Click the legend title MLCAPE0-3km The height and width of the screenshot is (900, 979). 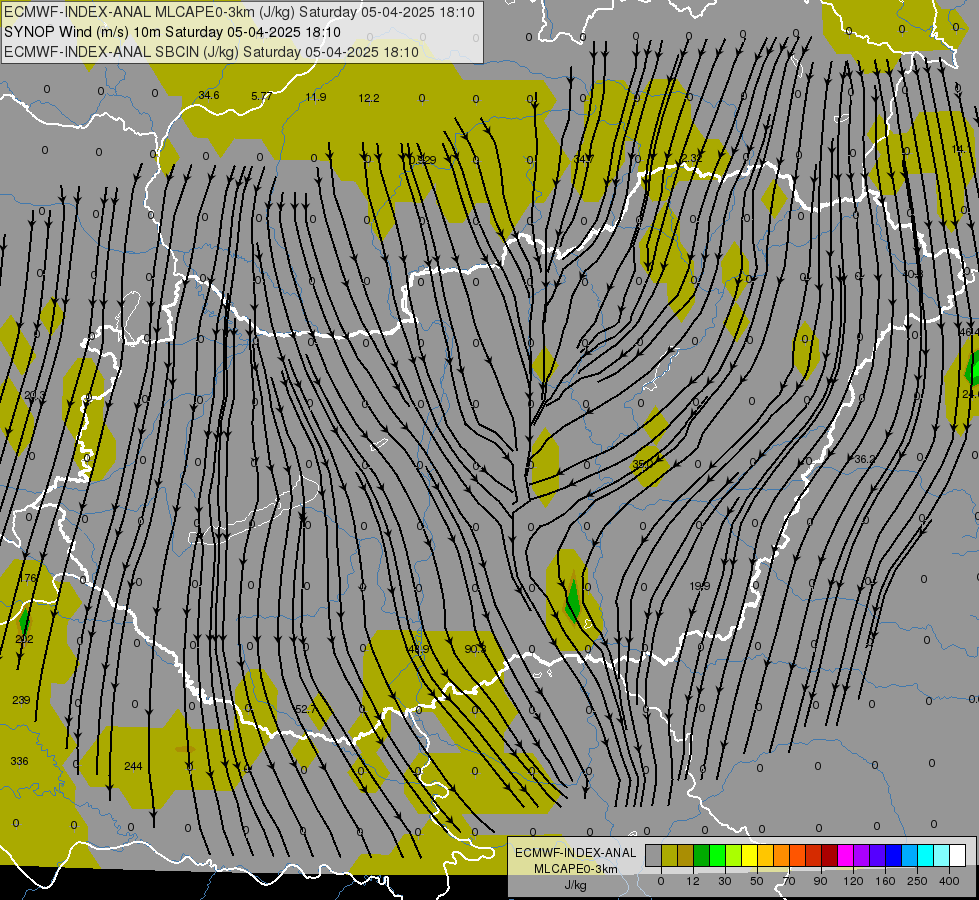pos(575,869)
